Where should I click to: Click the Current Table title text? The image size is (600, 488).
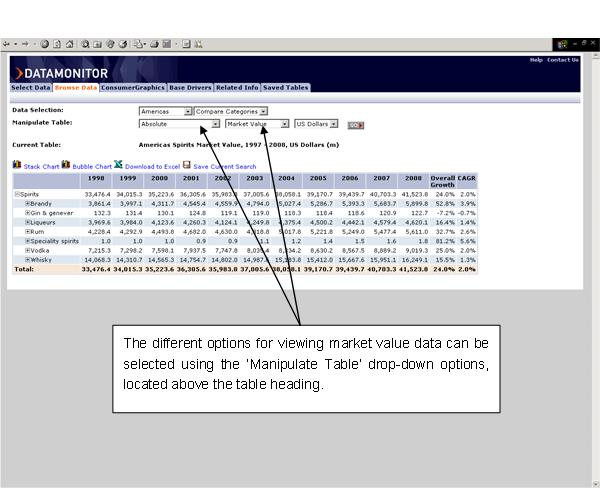click(x=239, y=145)
